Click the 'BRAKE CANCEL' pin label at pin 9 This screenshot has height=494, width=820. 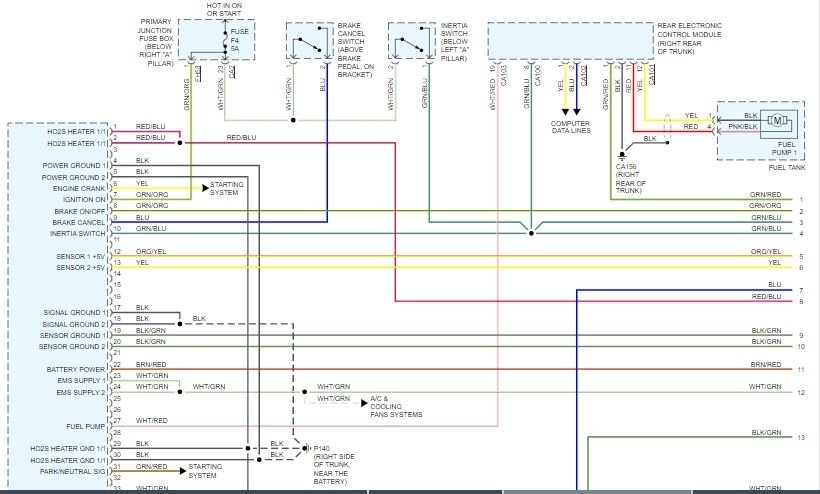(x=78, y=222)
